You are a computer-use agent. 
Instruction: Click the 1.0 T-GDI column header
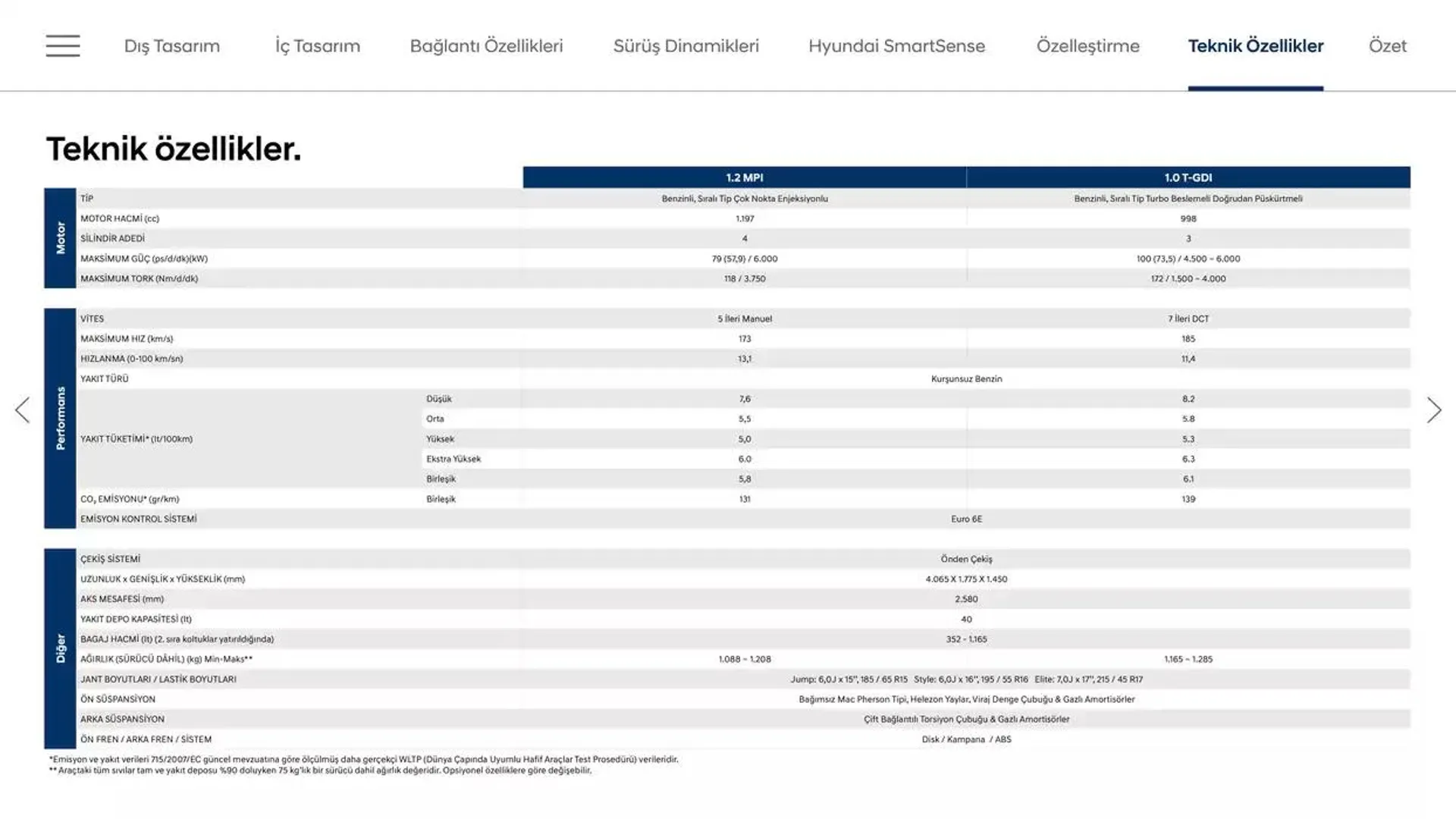tap(1188, 177)
